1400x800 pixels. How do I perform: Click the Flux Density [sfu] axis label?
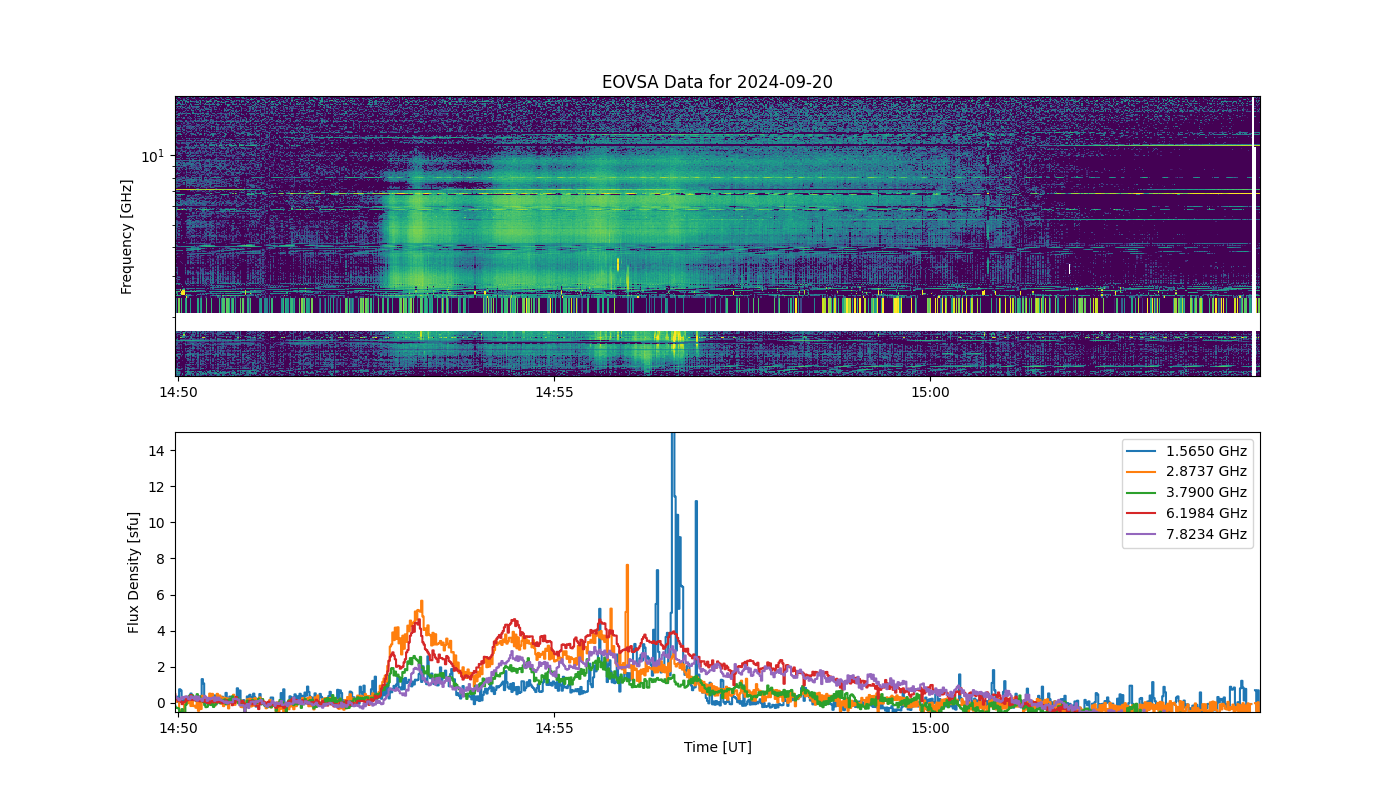[x=134, y=572]
